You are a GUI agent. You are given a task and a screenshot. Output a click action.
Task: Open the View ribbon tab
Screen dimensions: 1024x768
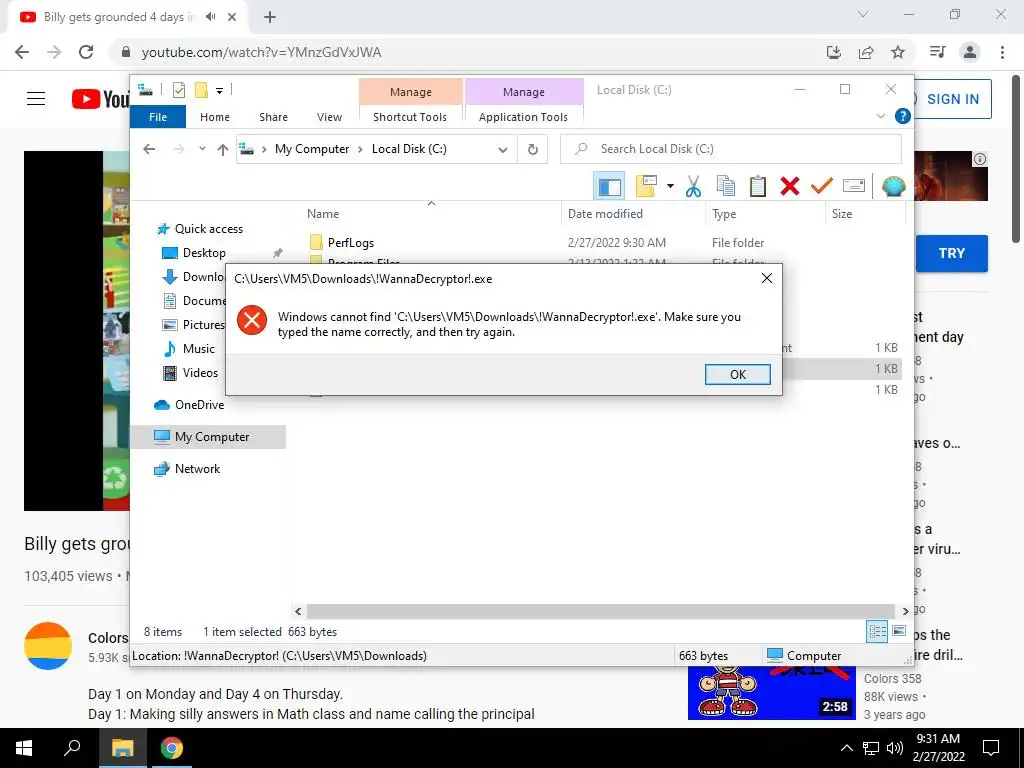329,117
